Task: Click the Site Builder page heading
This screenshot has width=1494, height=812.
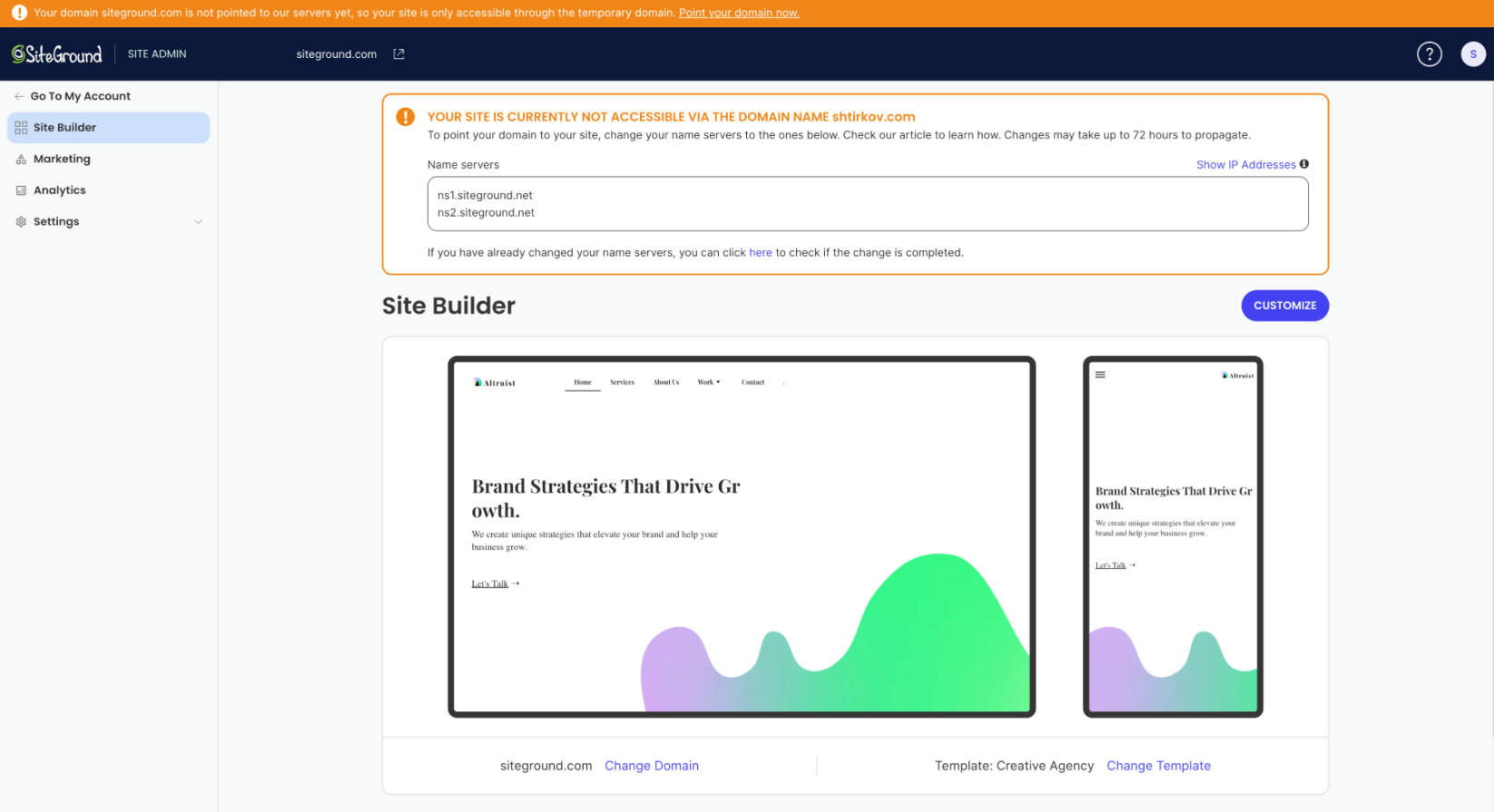Action: [448, 306]
